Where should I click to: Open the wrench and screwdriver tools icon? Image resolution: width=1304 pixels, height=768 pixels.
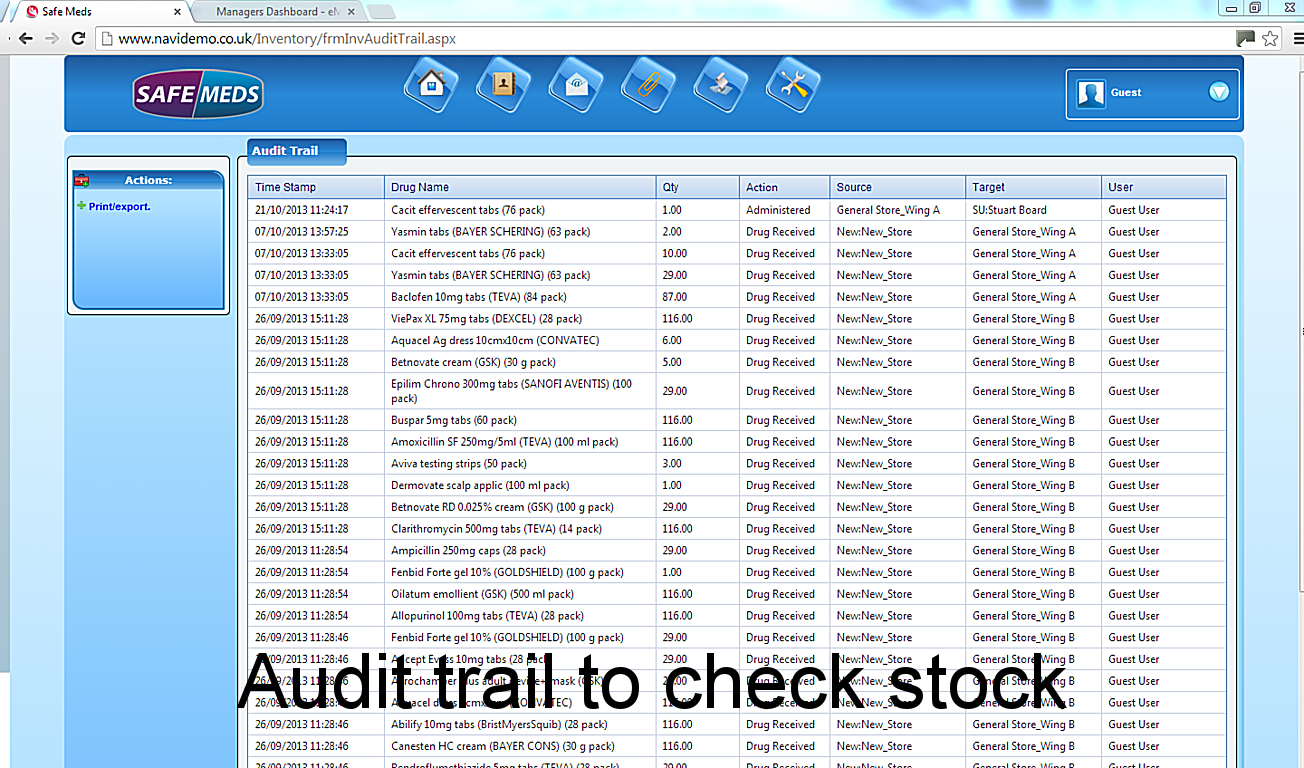(793, 86)
